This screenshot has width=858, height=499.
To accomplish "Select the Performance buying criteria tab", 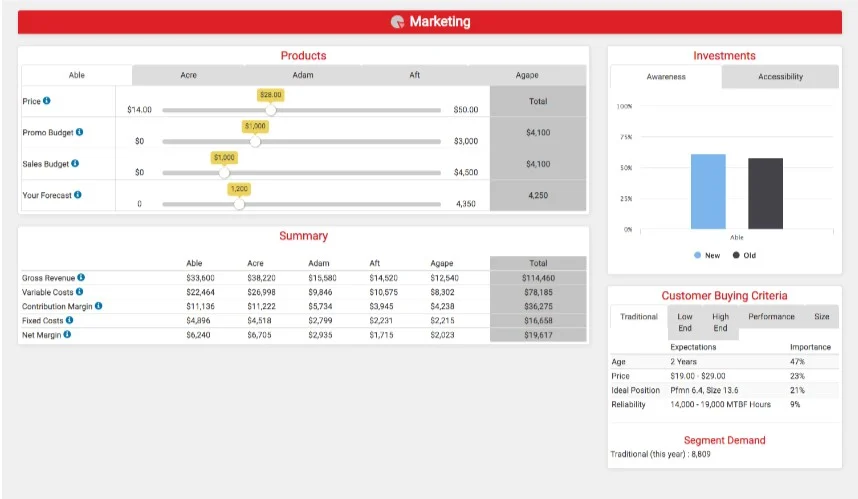I will pyautogui.click(x=771, y=317).
